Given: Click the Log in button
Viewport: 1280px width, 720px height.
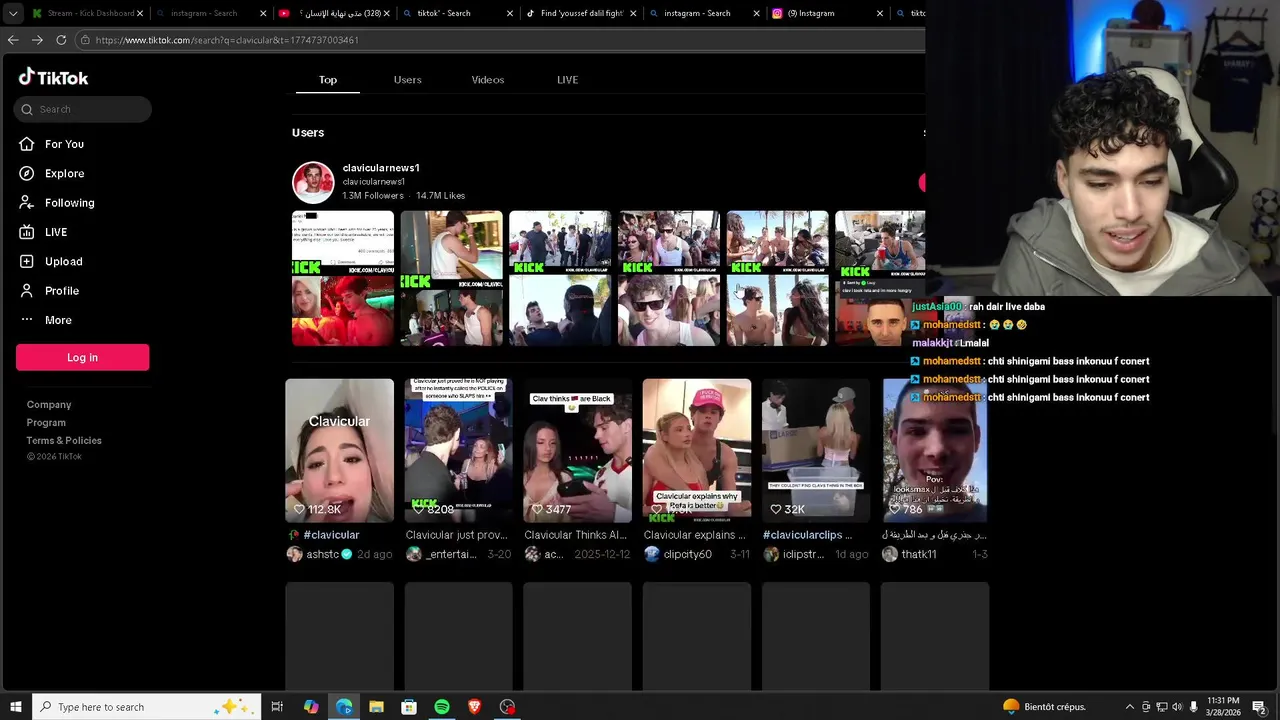Looking at the screenshot, I should [x=82, y=357].
